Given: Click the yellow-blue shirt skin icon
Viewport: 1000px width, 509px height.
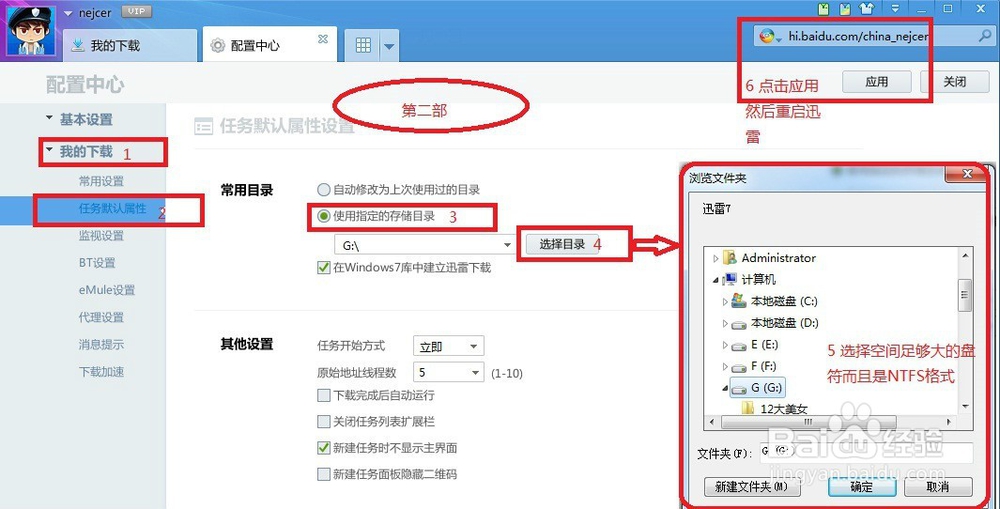Looking at the screenshot, I should pyautogui.click(x=844, y=9).
